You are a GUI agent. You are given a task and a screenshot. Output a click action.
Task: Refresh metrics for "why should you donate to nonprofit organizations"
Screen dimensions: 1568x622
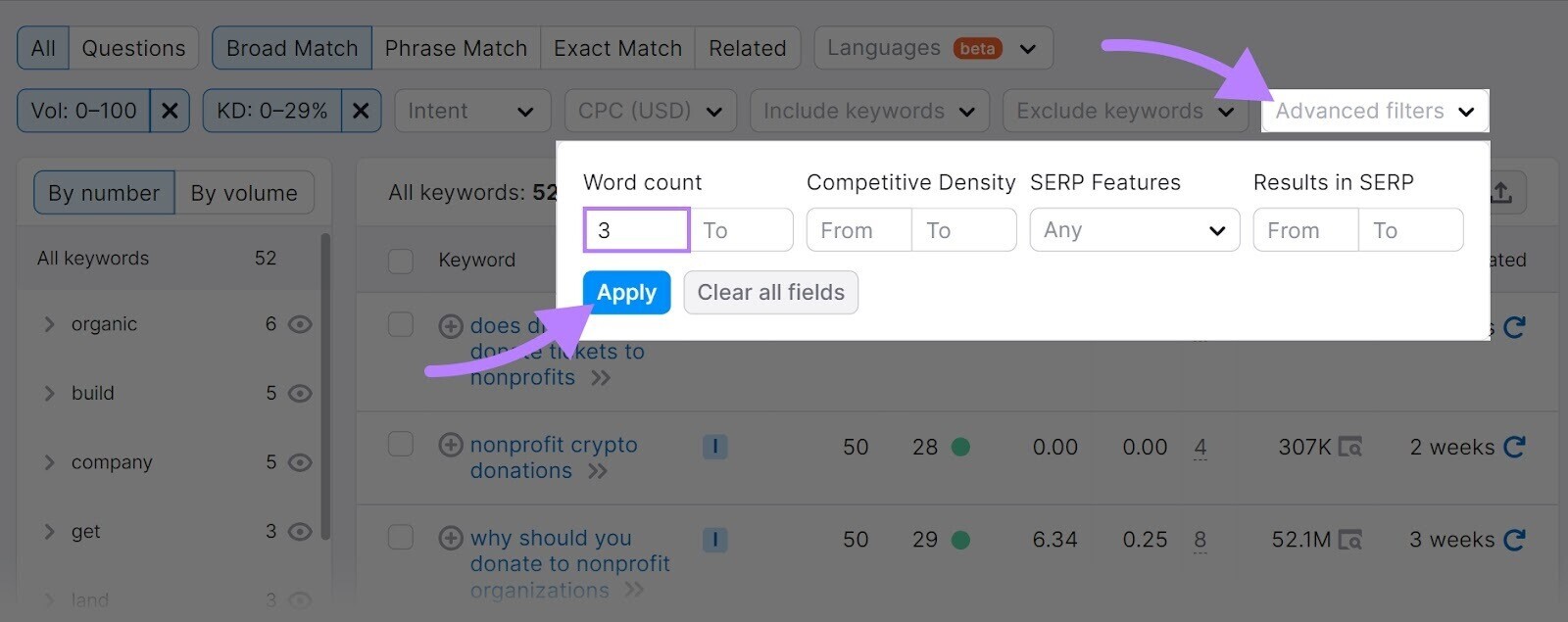point(1514,539)
